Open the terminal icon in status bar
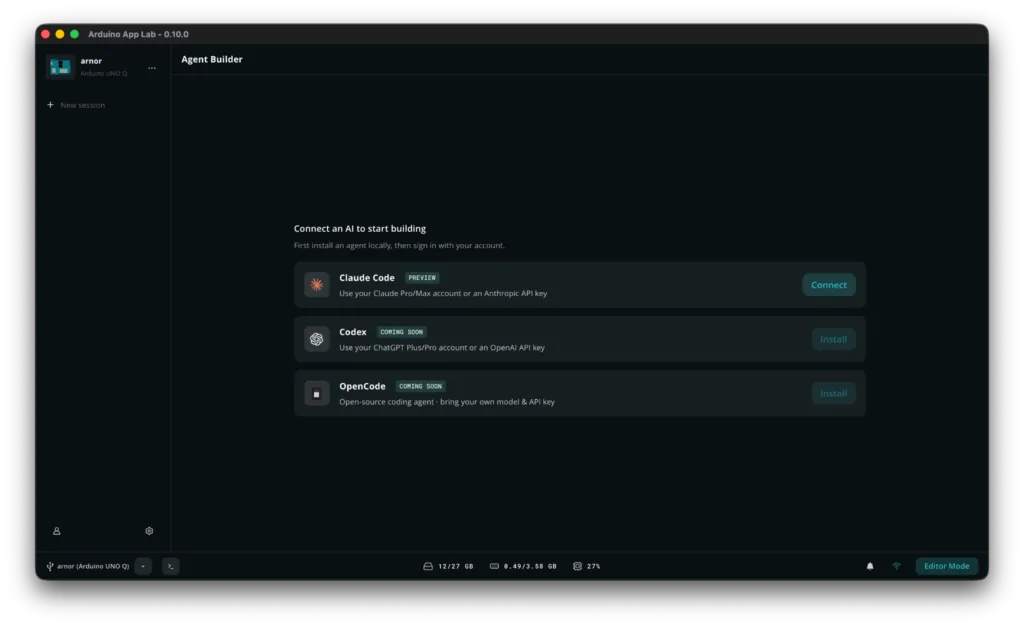 [x=170, y=566]
